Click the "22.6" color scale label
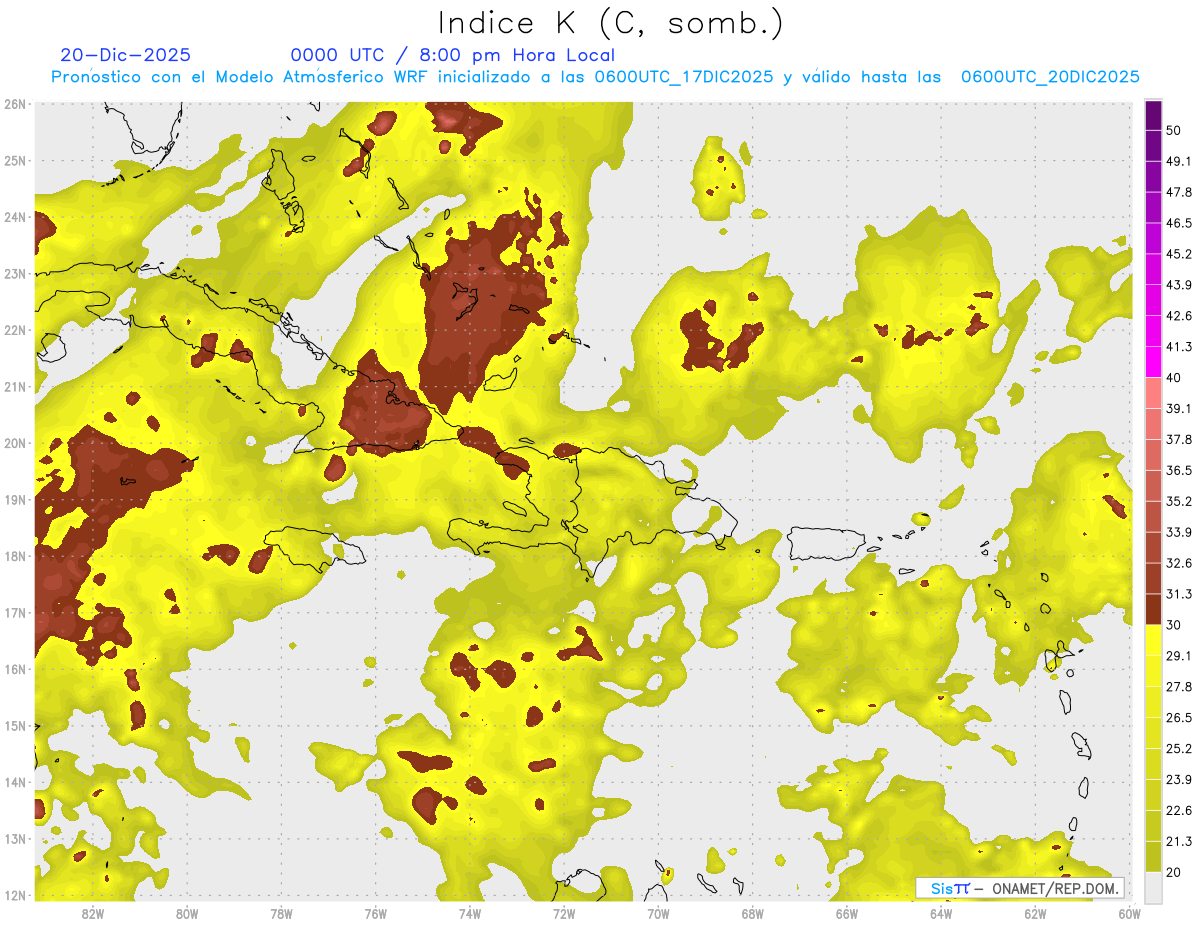Screen dimensions: 1200x927 click(1179, 811)
